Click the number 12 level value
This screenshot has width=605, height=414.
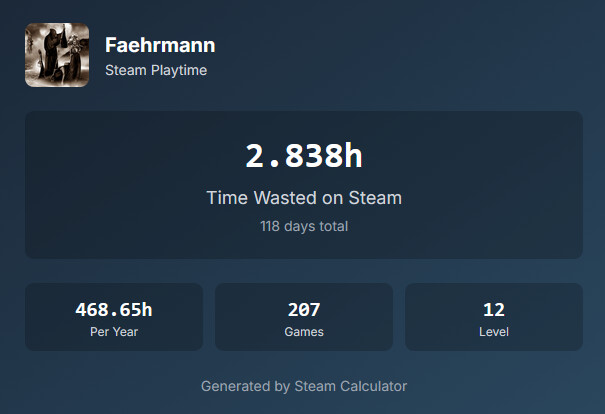(494, 310)
